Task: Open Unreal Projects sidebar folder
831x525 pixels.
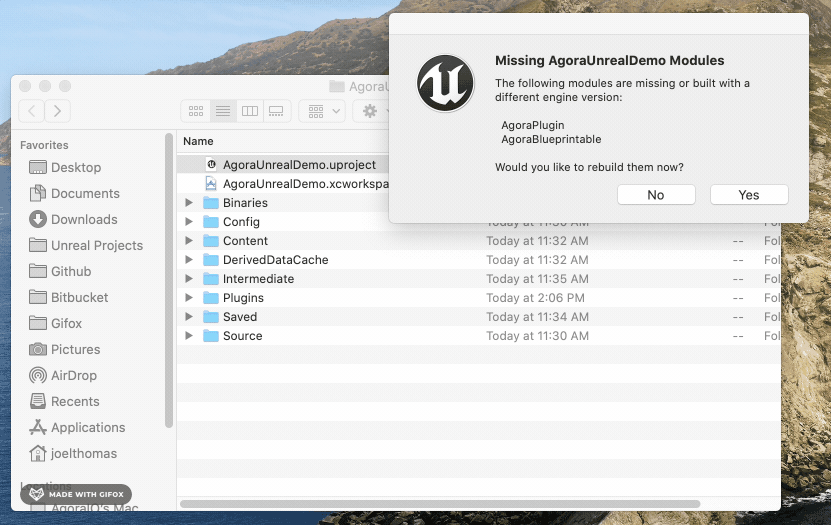Action: pyautogui.click(x=86, y=245)
